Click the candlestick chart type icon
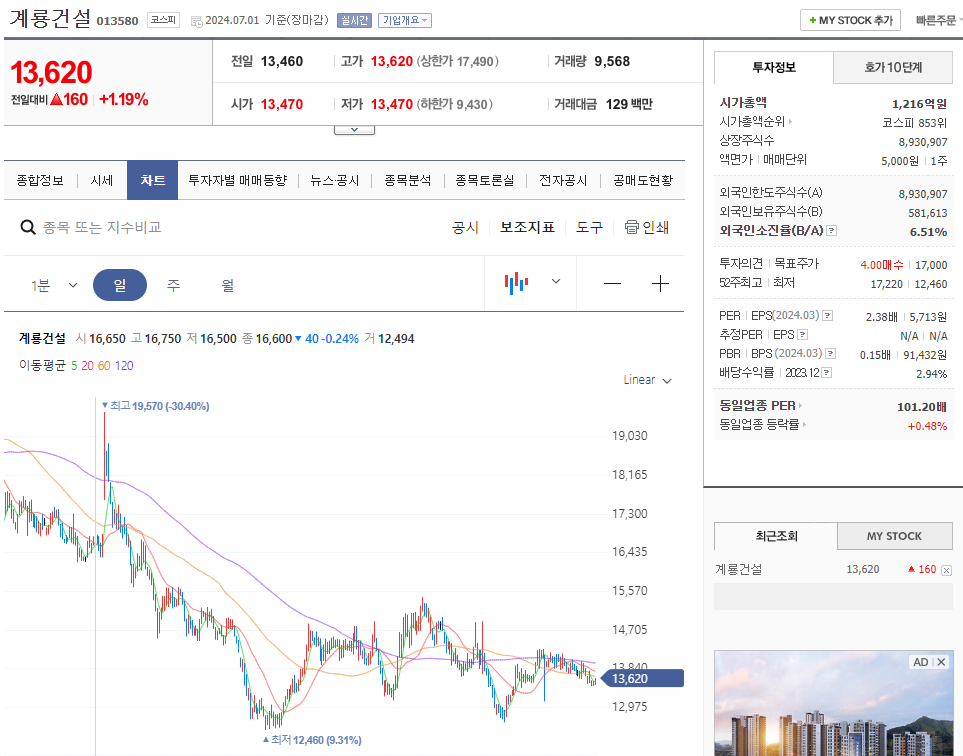963x756 pixels. (516, 283)
